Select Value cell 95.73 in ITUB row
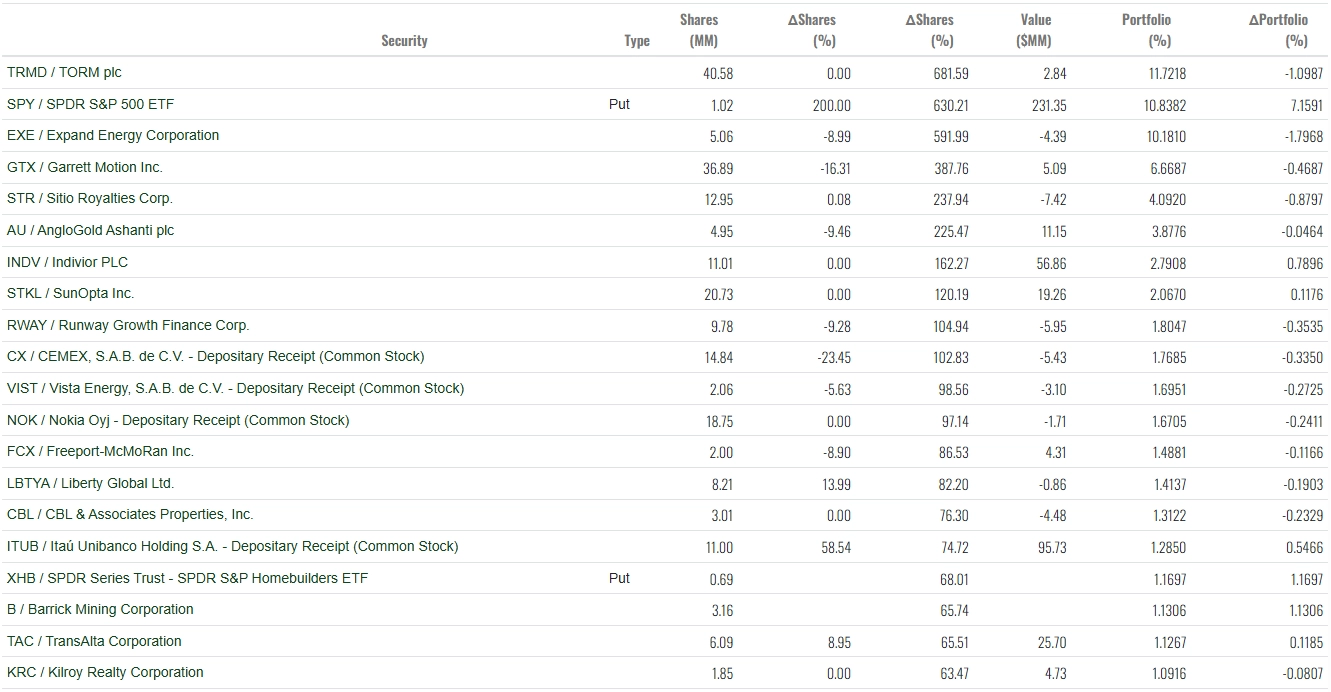 (x=1052, y=548)
